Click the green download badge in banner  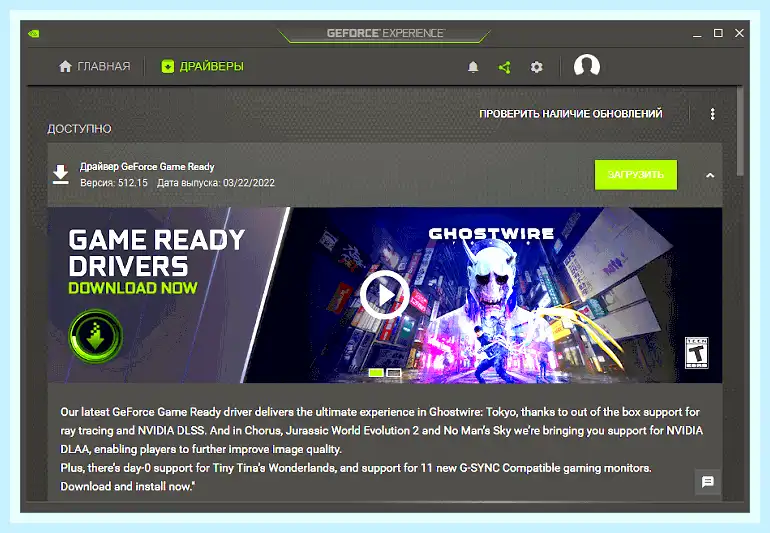click(96, 336)
